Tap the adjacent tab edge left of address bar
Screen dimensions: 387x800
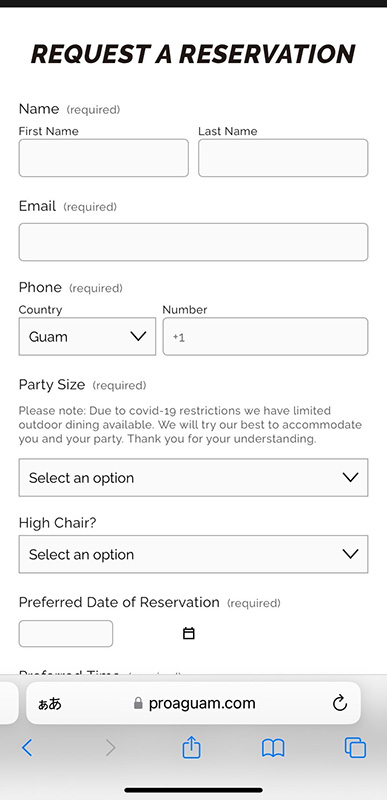coord(9,703)
